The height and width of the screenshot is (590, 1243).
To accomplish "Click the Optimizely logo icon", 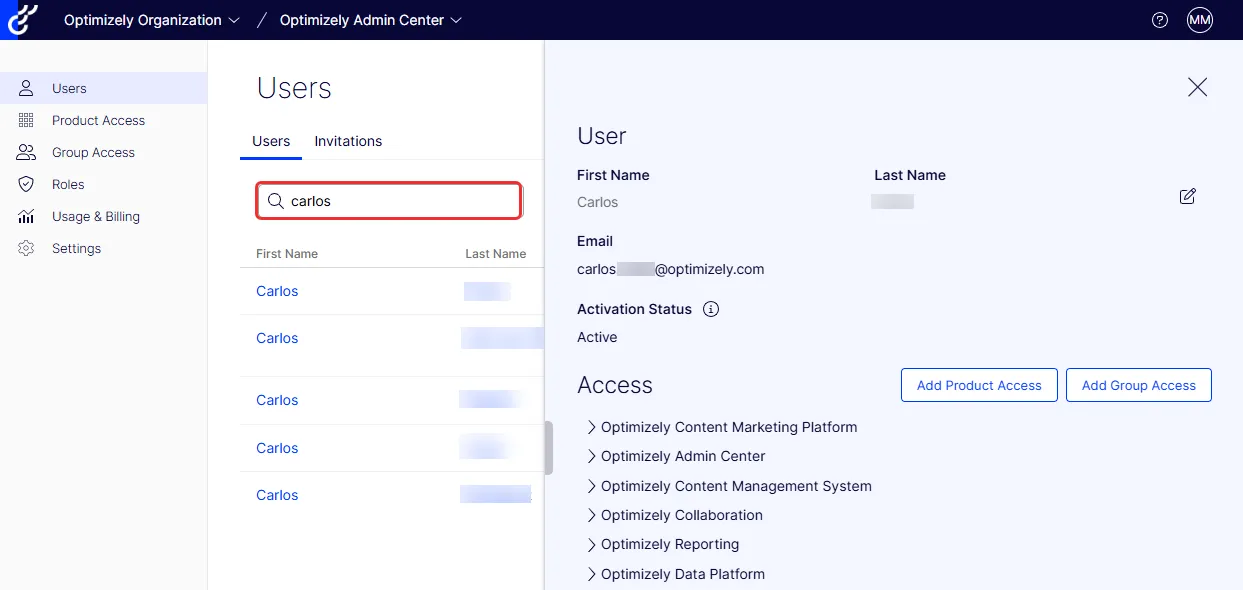I will pos(22,19).
